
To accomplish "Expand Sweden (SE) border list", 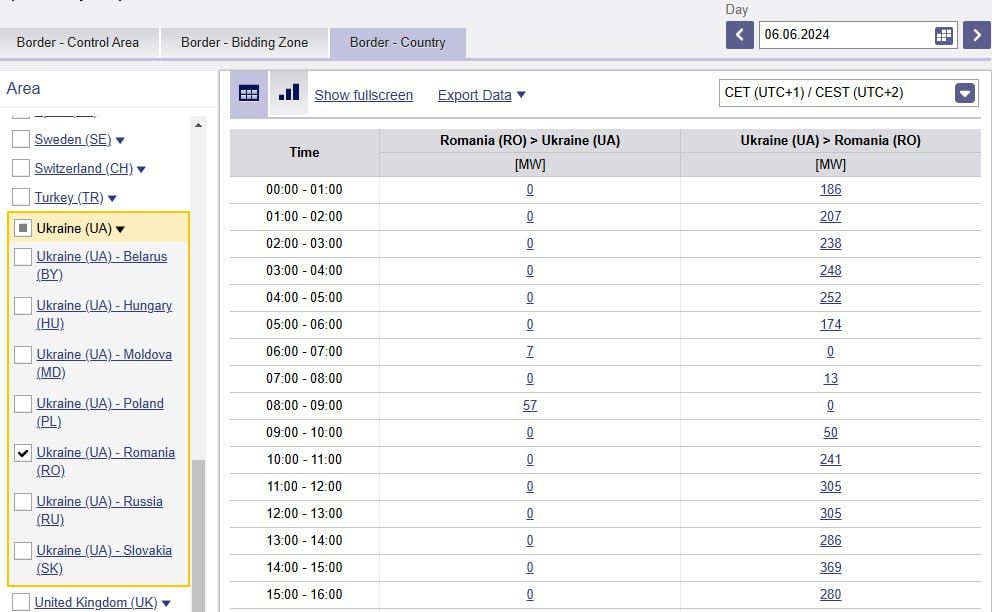I will point(120,141).
